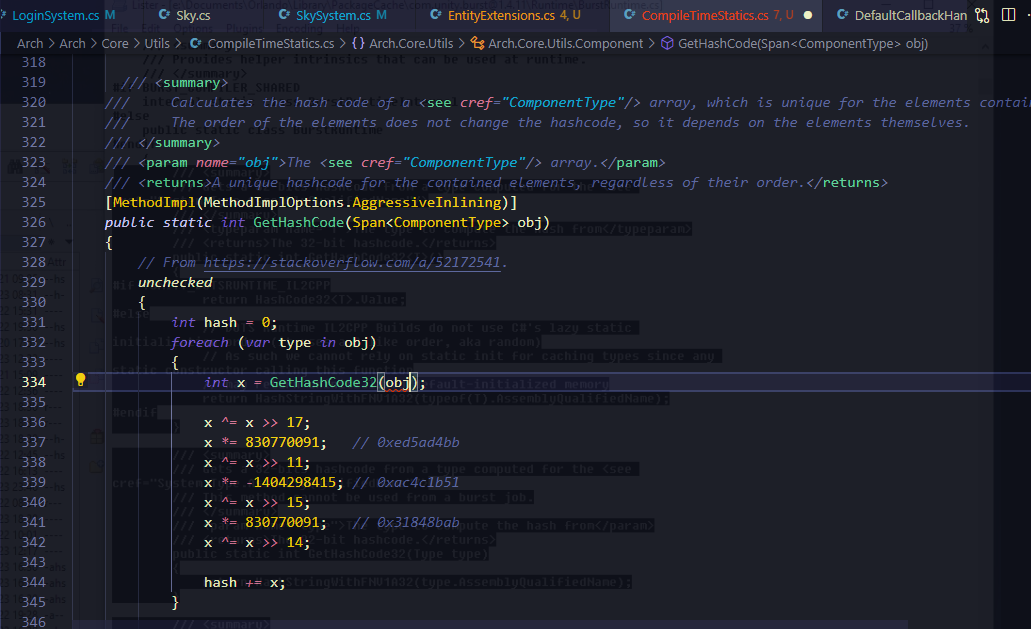The image size is (1031, 629).
Task: Expand the Core breadcrumb dropdown
Action: pos(115,43)
